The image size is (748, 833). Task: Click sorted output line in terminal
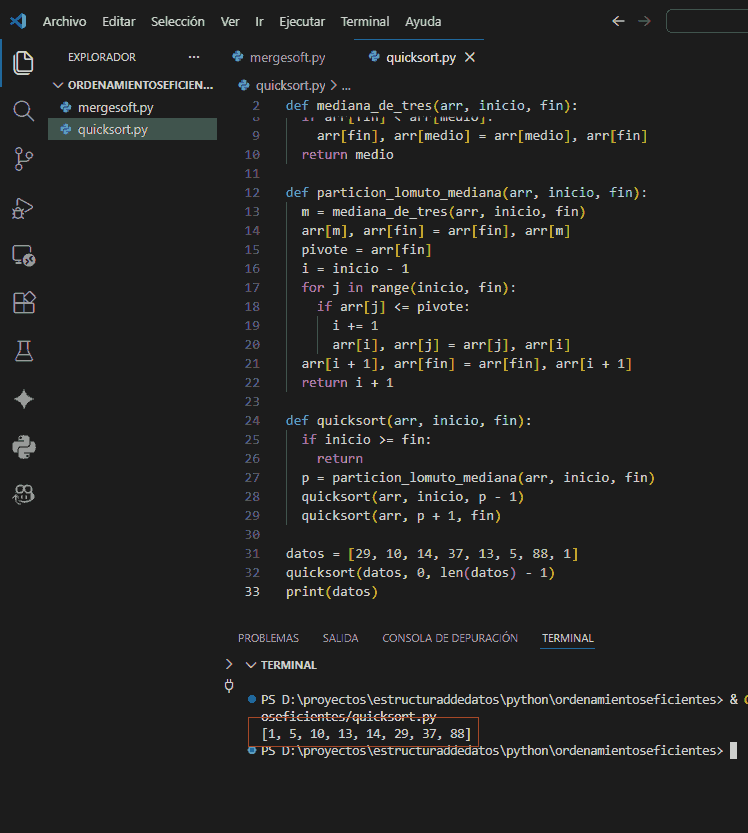pos(366,734)
